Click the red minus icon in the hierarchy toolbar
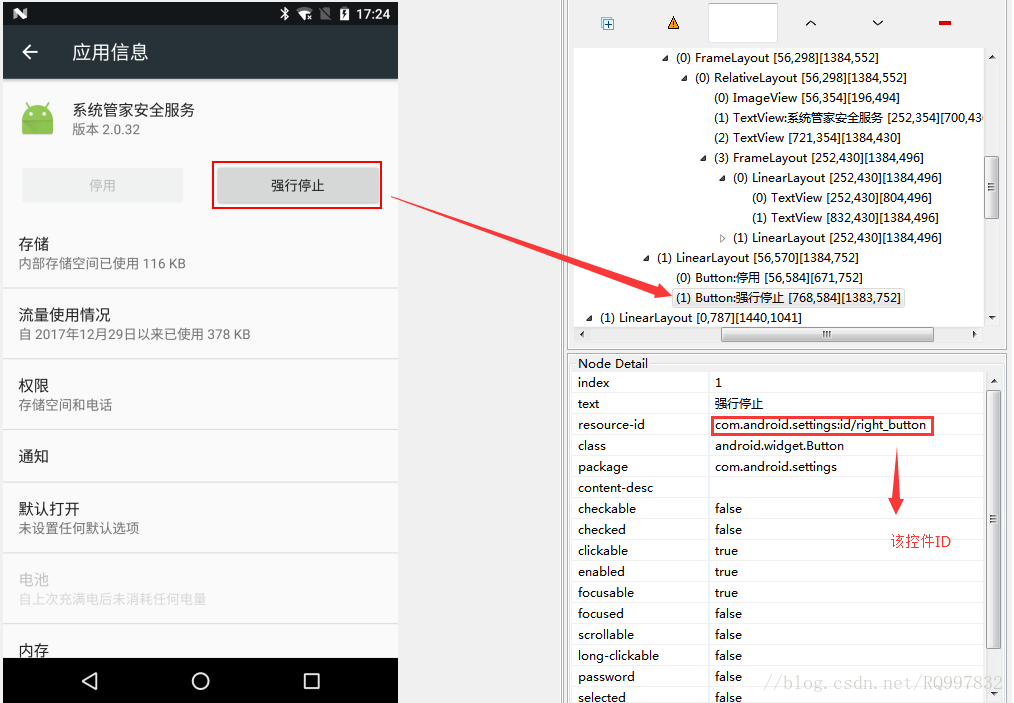This screenshot has width=1014, height=703. [x=945, y=23]
